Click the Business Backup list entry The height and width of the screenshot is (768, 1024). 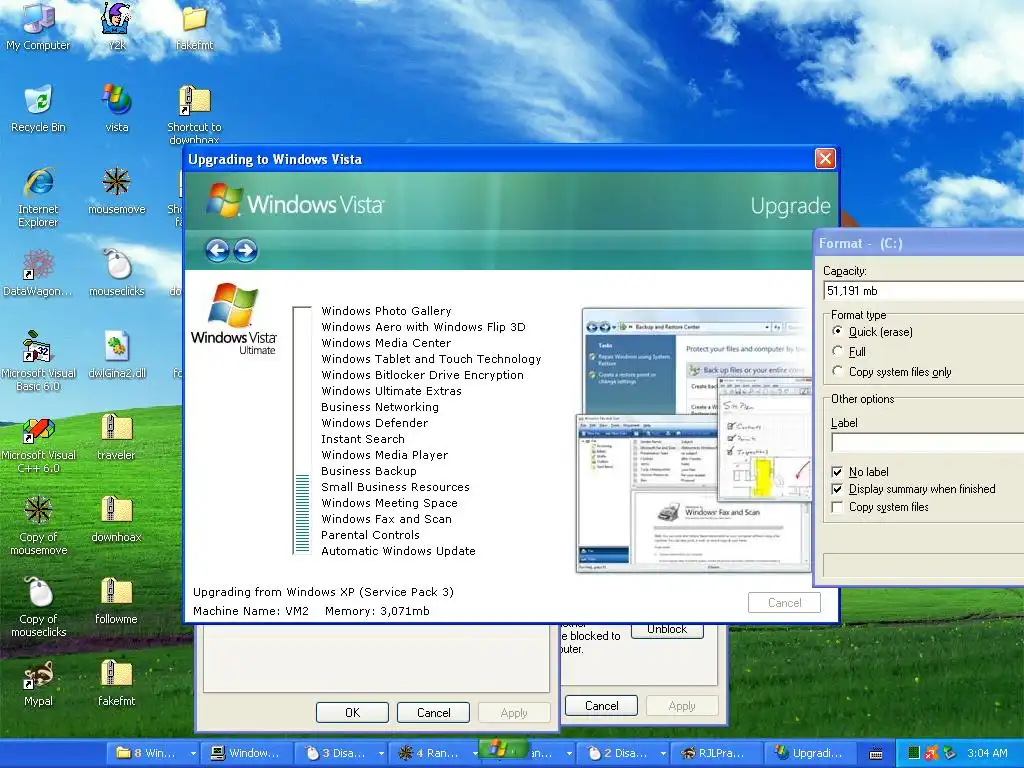[x=368, y=471]
